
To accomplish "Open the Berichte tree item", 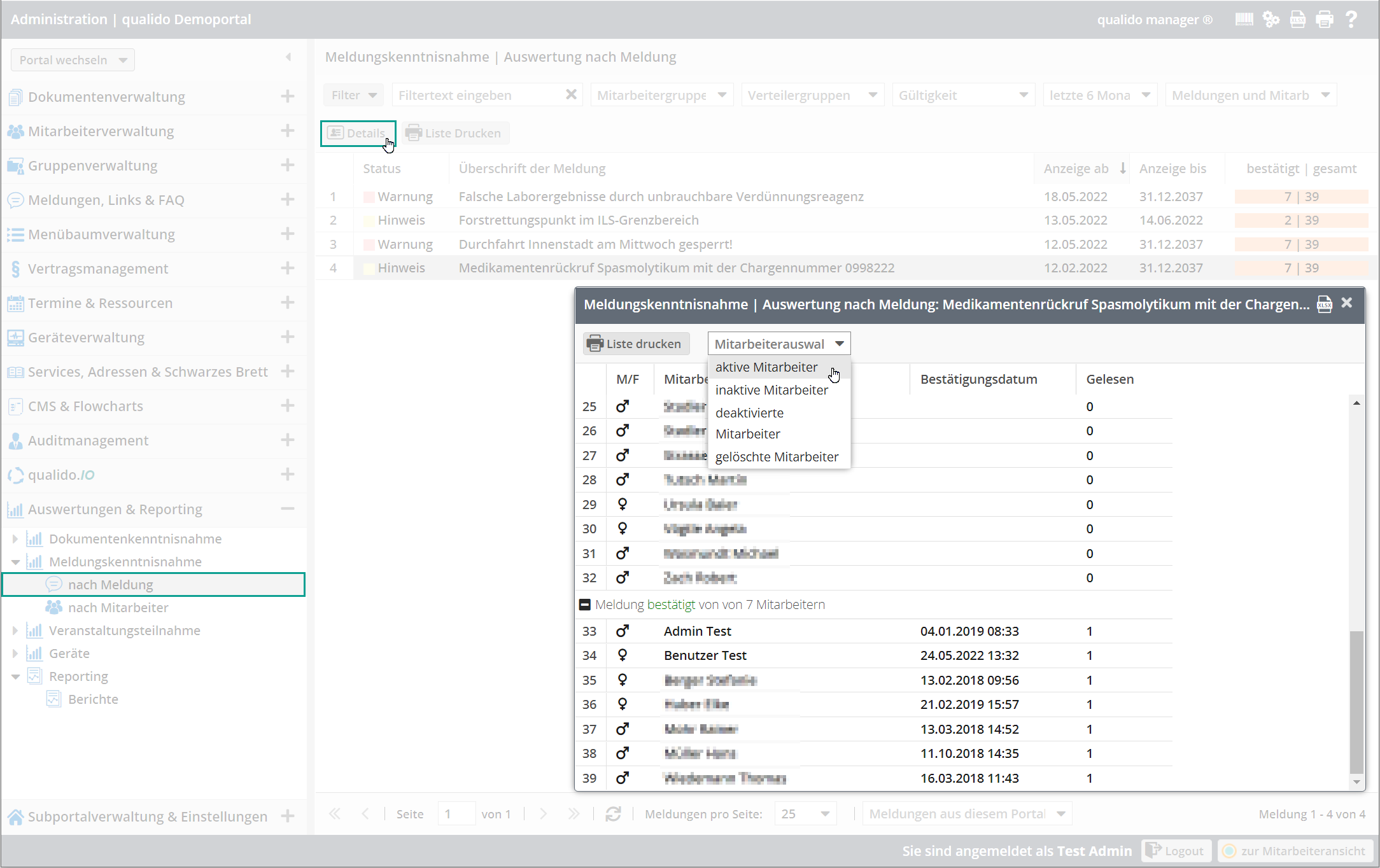I will click(153, 699).
